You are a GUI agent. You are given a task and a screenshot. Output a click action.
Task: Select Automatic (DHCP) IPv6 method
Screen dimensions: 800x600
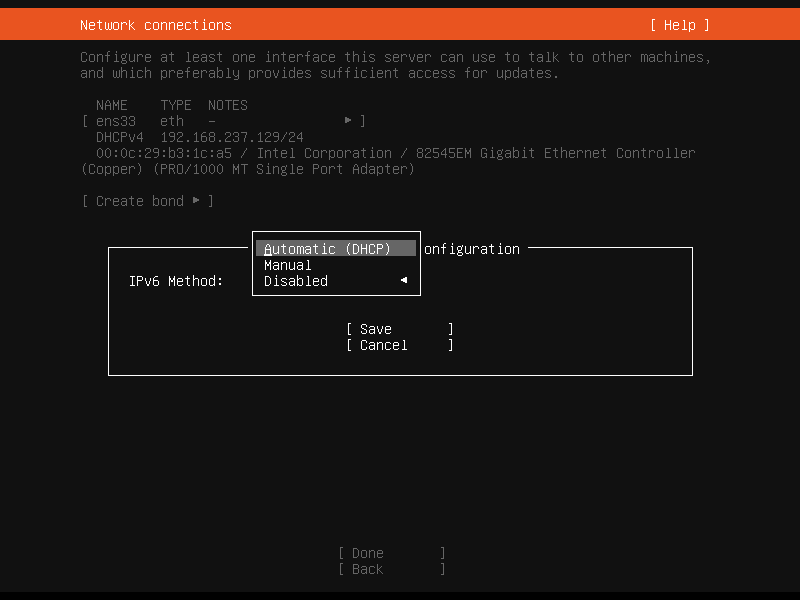tap(336, 248)
